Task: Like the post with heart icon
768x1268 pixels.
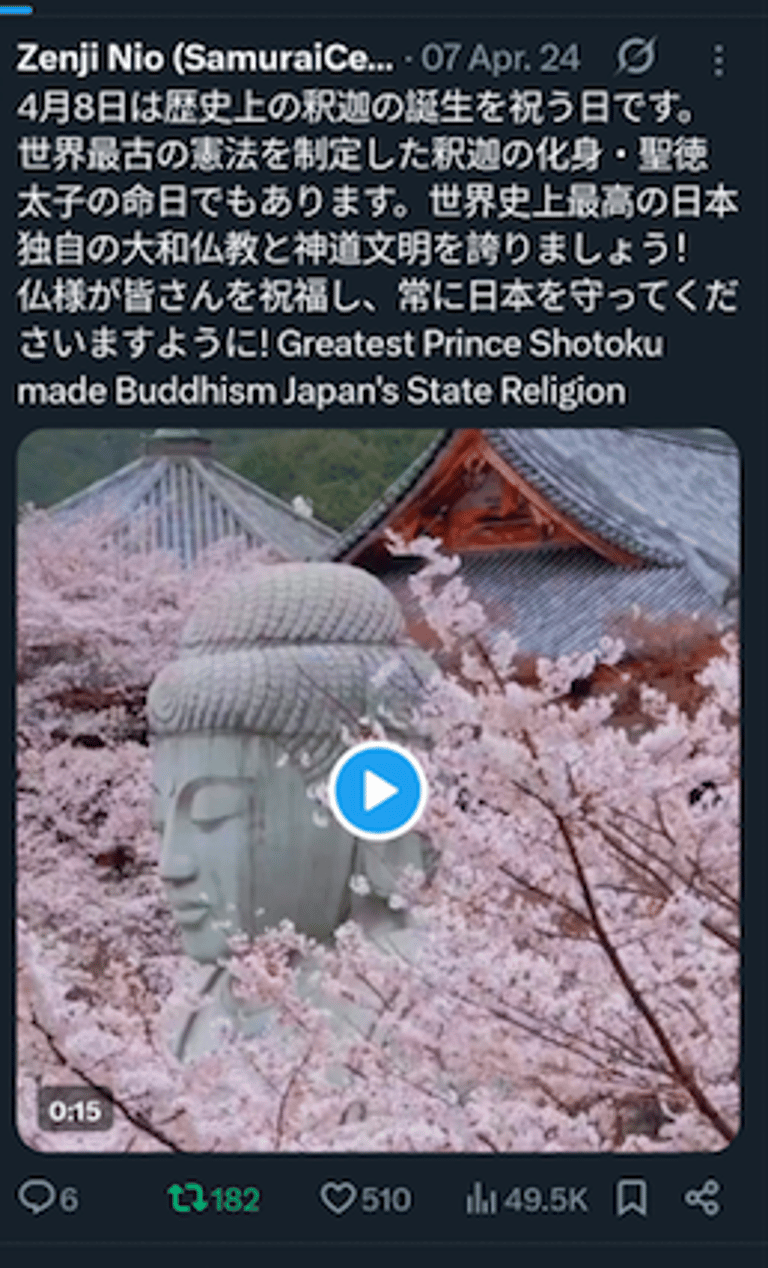Action: 338,1198
